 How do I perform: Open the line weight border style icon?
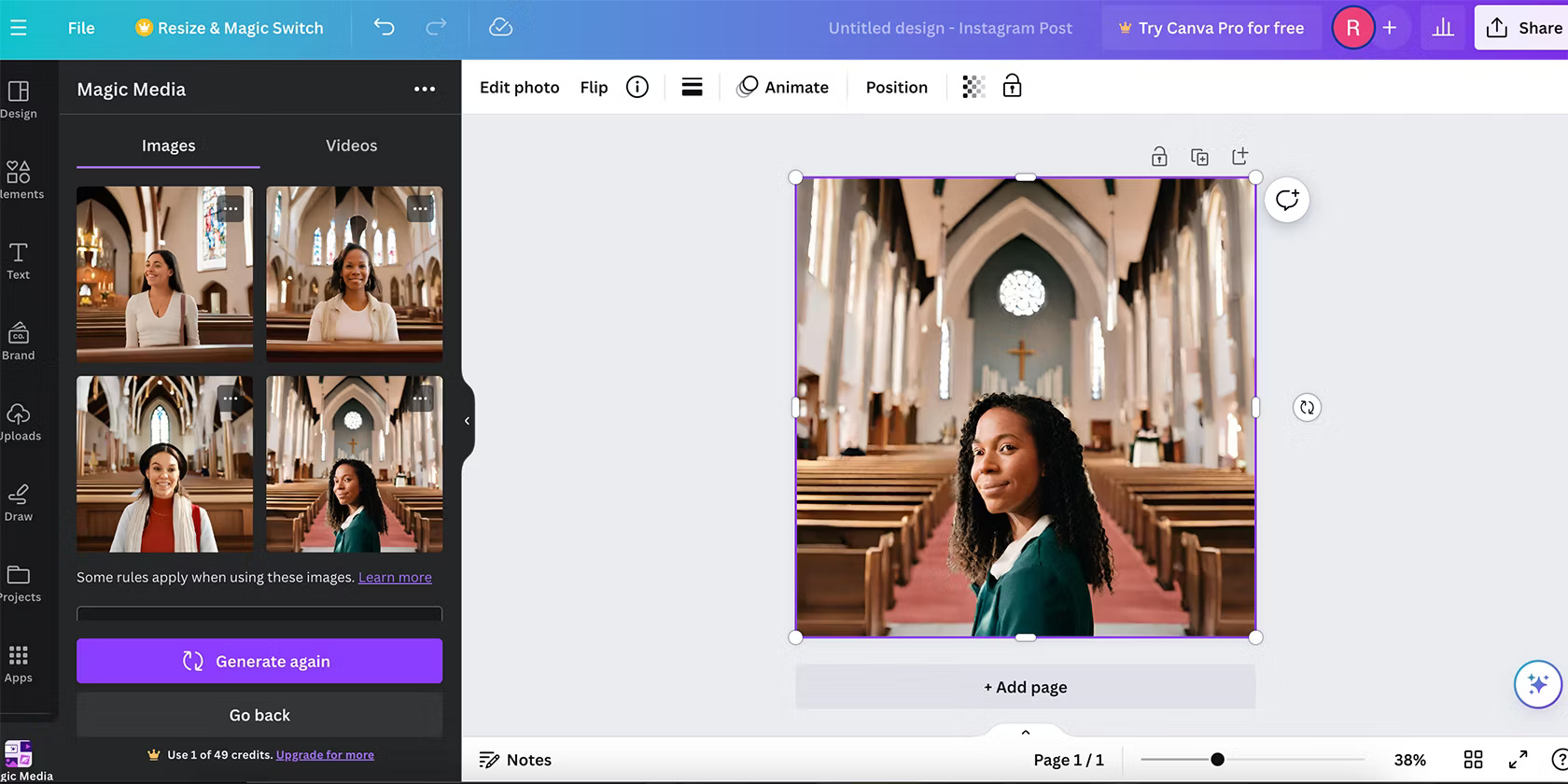tap(692, 87)
